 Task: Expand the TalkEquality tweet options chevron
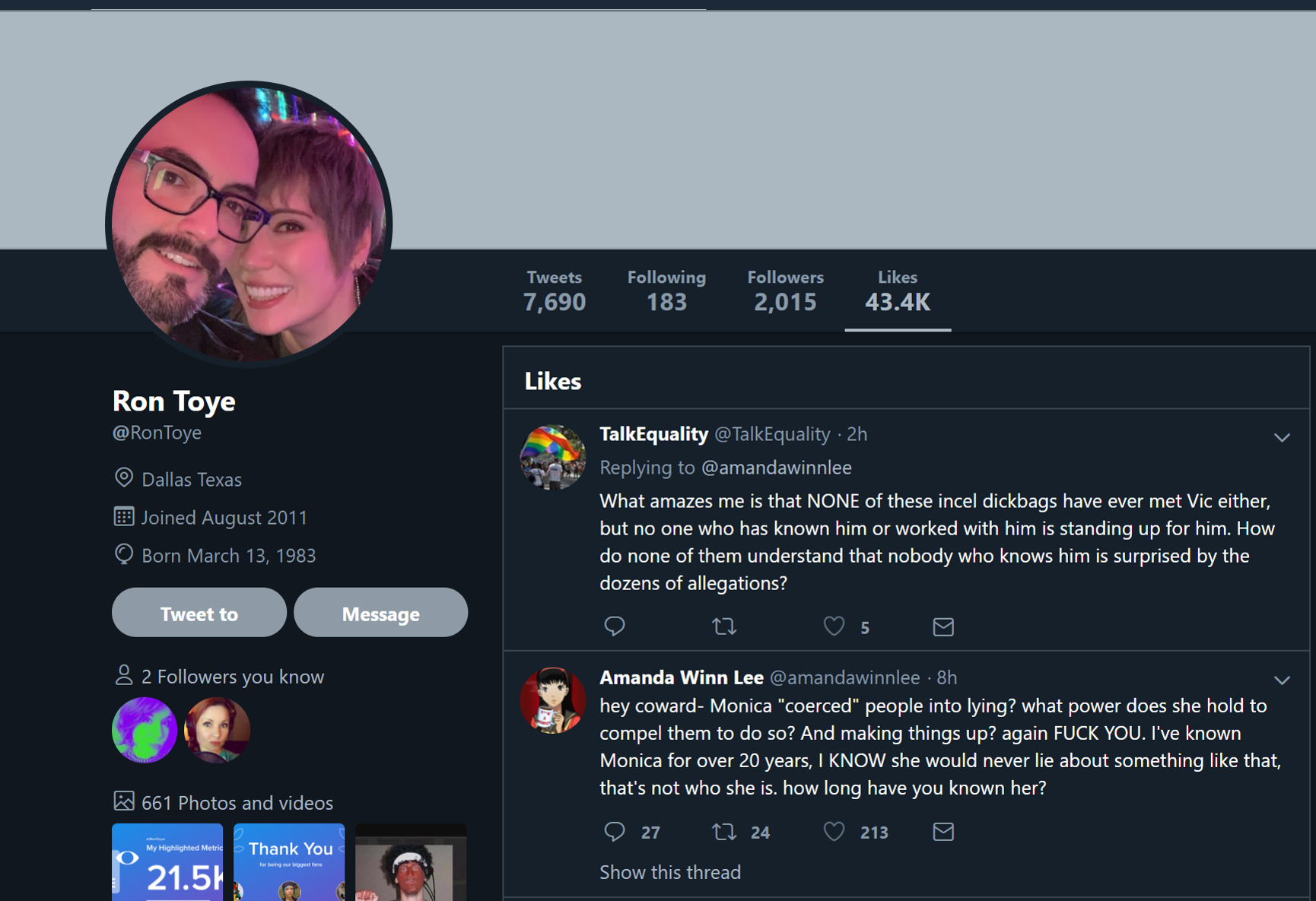pyautogui.click(x=1282, y=437)
